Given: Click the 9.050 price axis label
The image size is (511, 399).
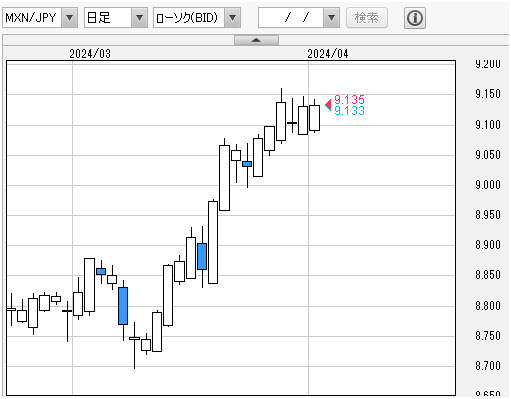Looking at the screenshot, I should (488, 155).
